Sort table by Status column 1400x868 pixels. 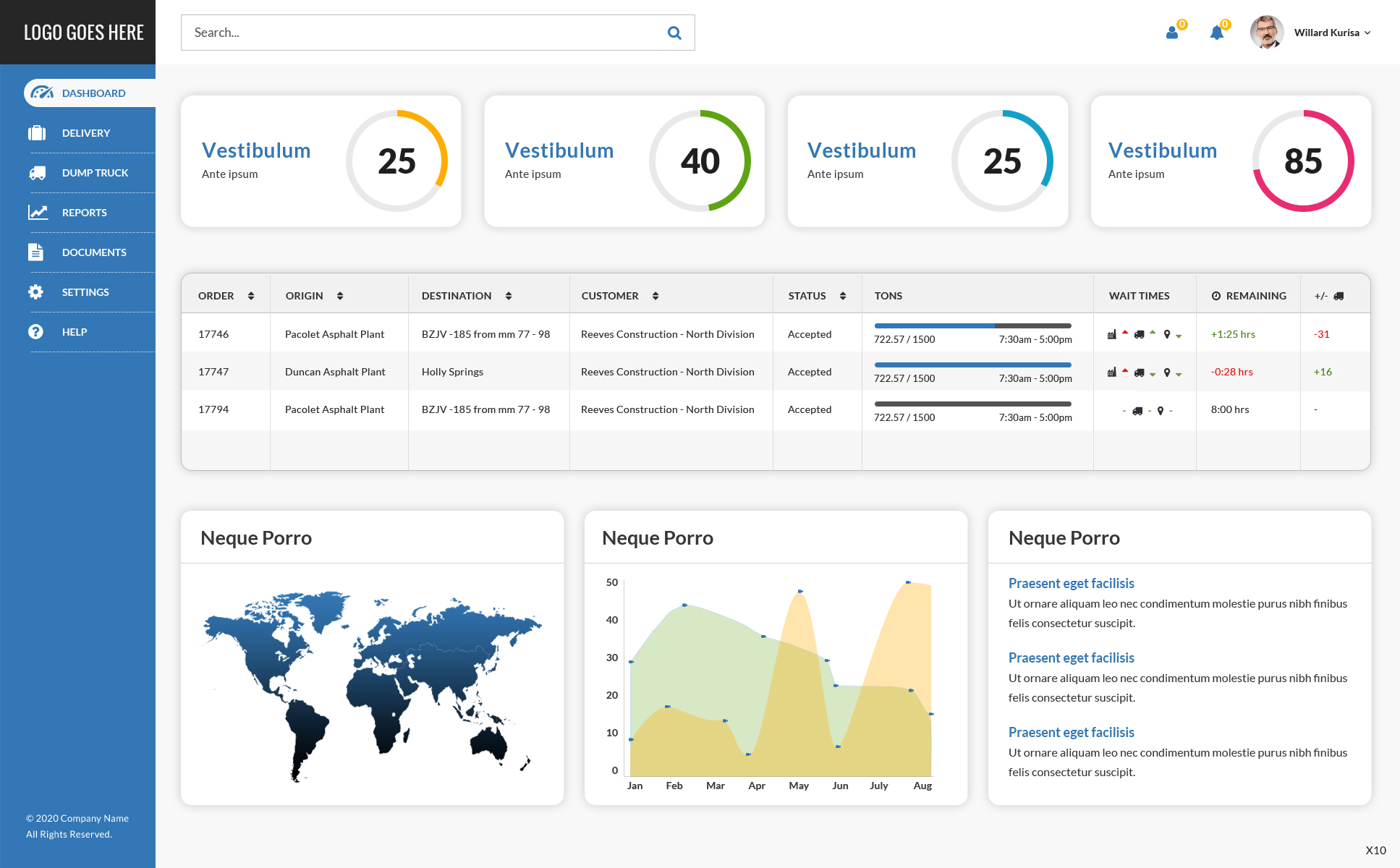[843, 296]
